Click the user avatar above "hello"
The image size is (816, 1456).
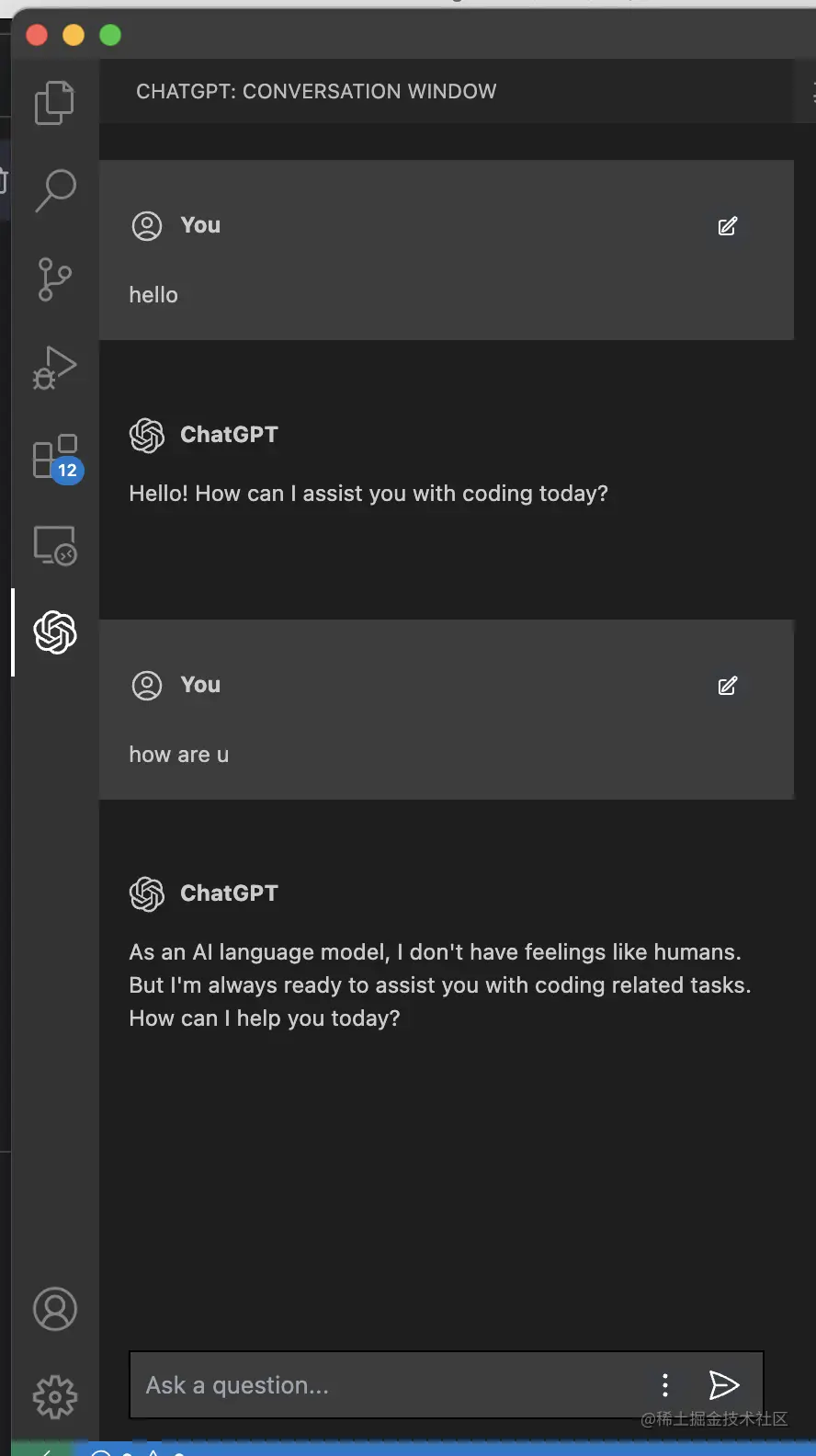coord(147,225)
